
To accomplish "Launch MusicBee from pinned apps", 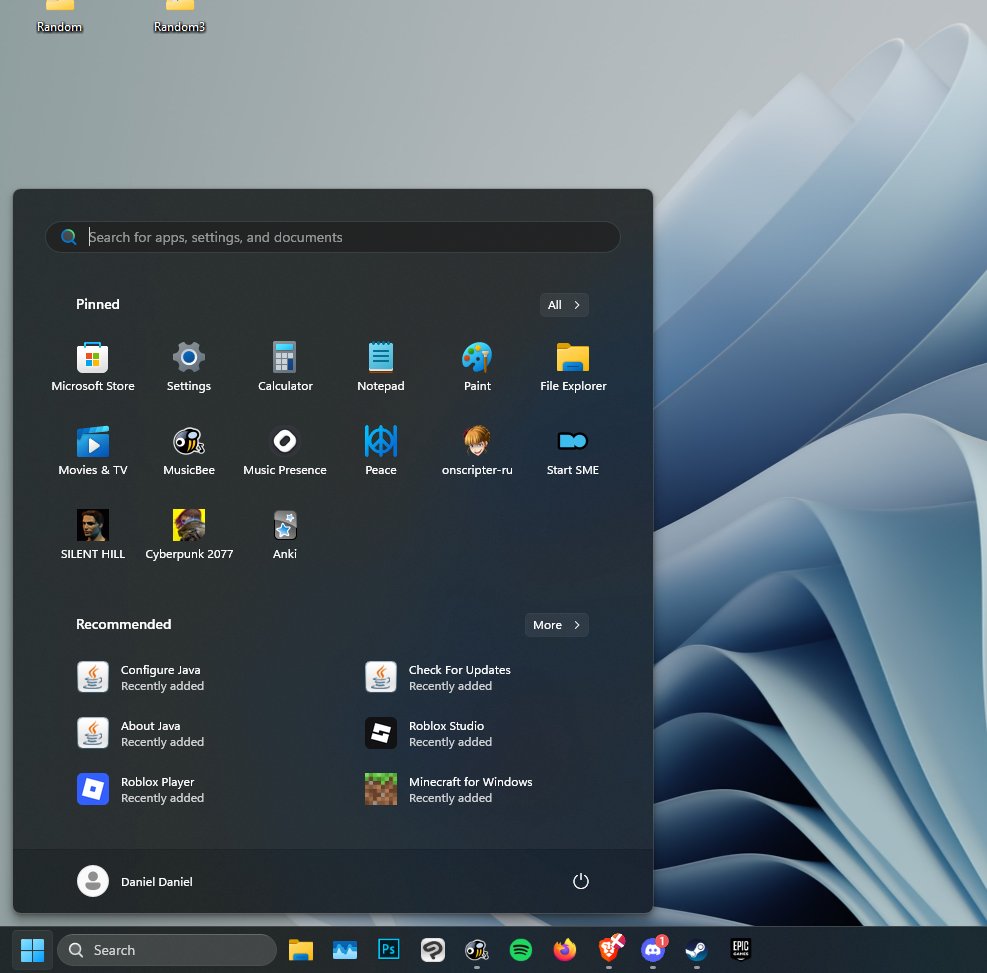I will click(189, 451).
